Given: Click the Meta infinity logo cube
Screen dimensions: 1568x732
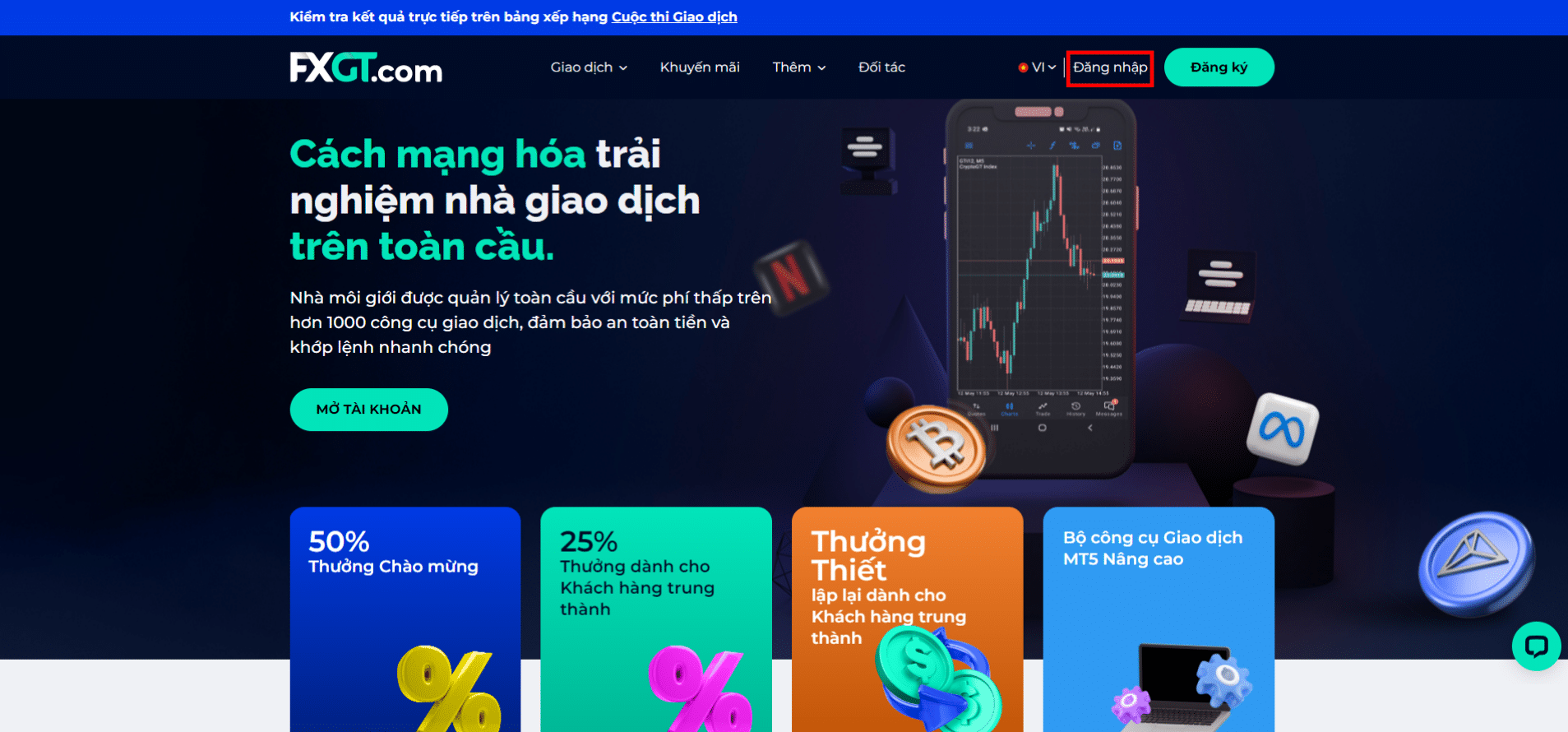Looking at the screenshot, I should point(1283,429).
